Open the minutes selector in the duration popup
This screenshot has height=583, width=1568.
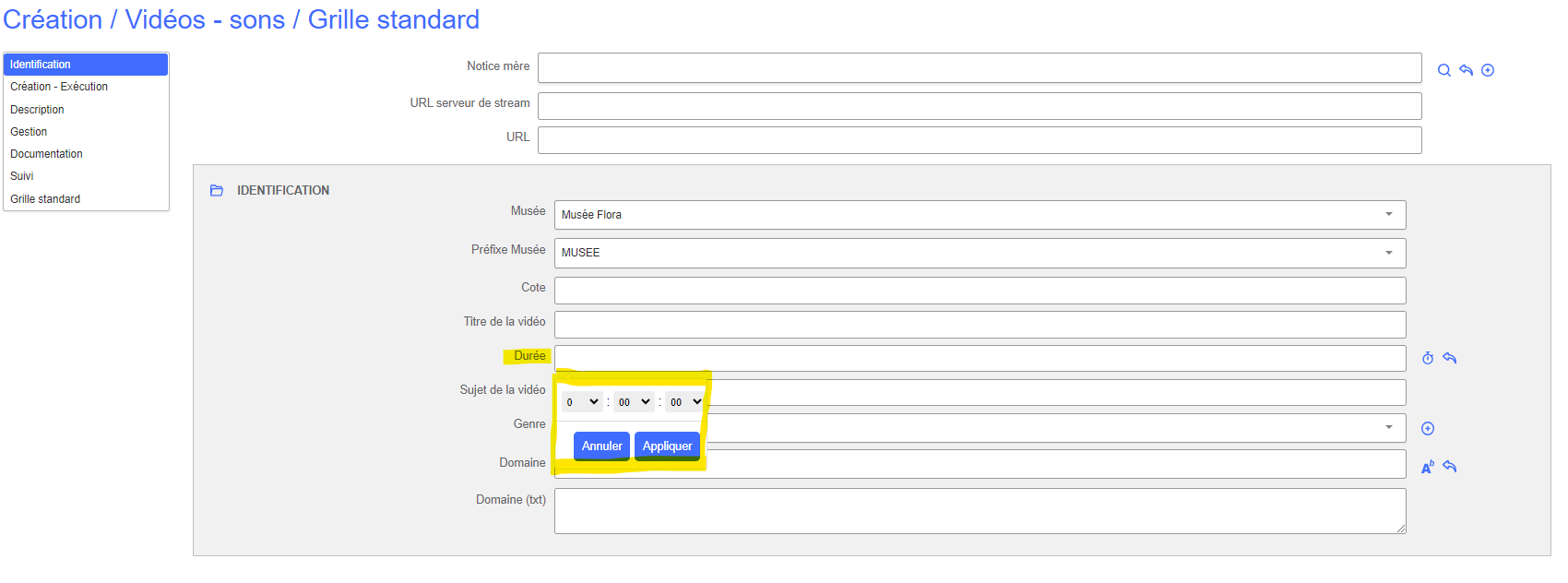tap(634, 402)
